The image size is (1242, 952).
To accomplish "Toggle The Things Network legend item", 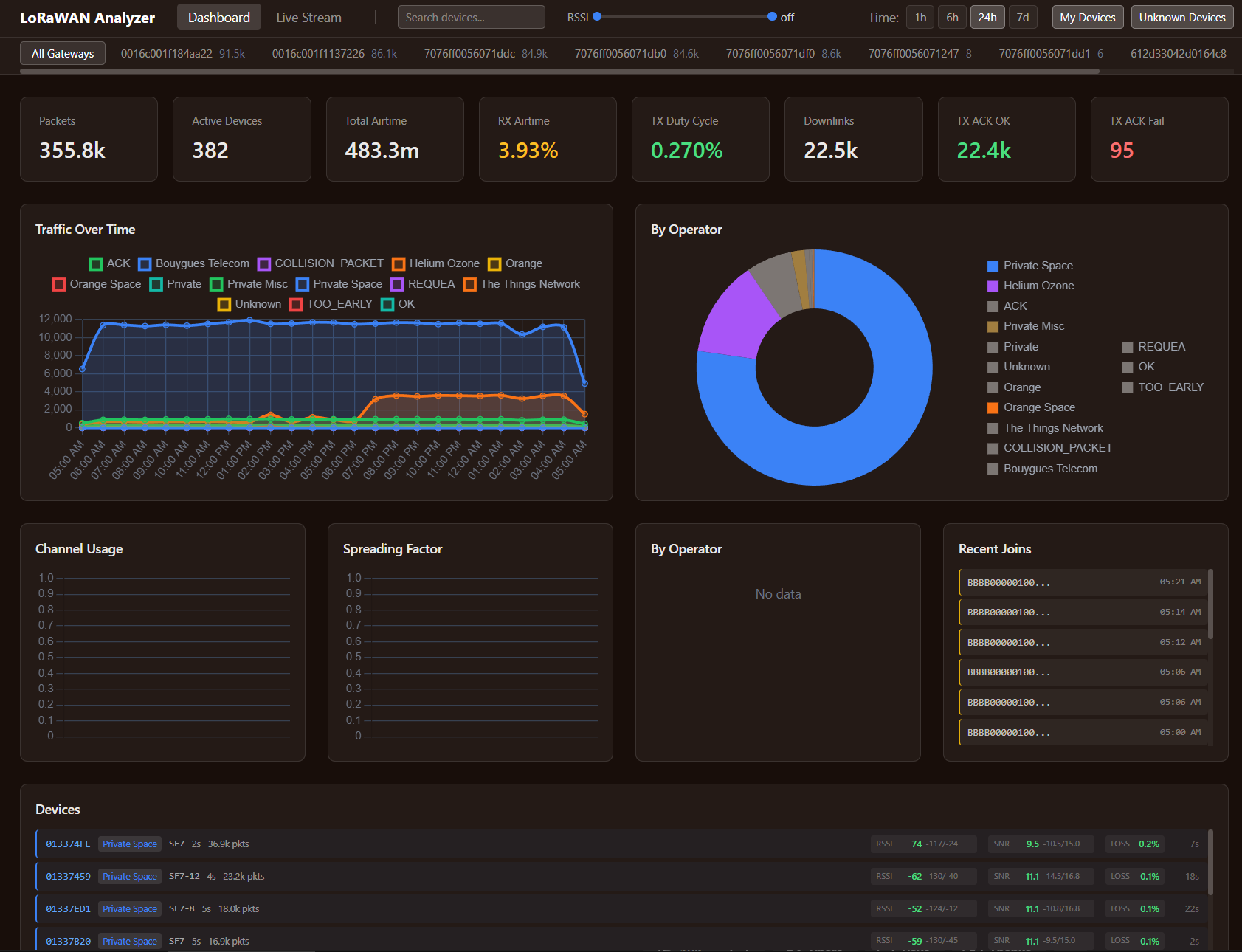I will click(1053, 427).
